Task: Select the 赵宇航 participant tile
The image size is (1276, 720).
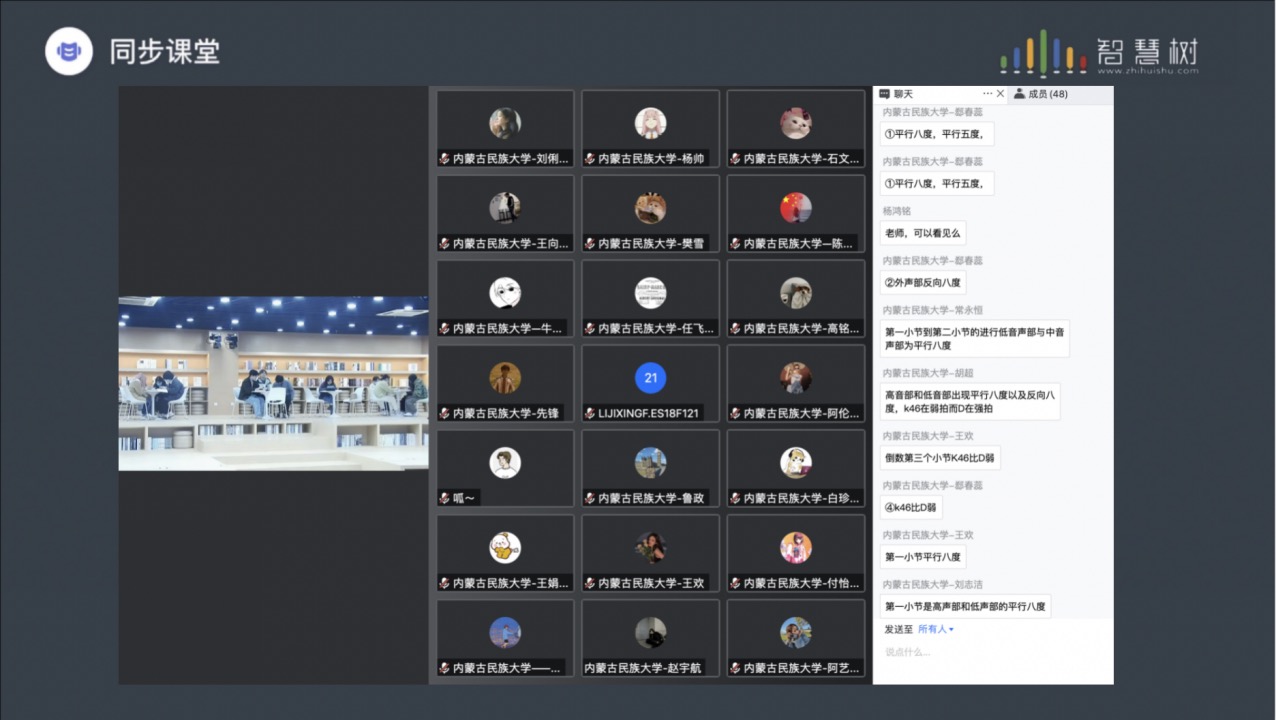Action: pyautogui.click(x=650, y=638)
